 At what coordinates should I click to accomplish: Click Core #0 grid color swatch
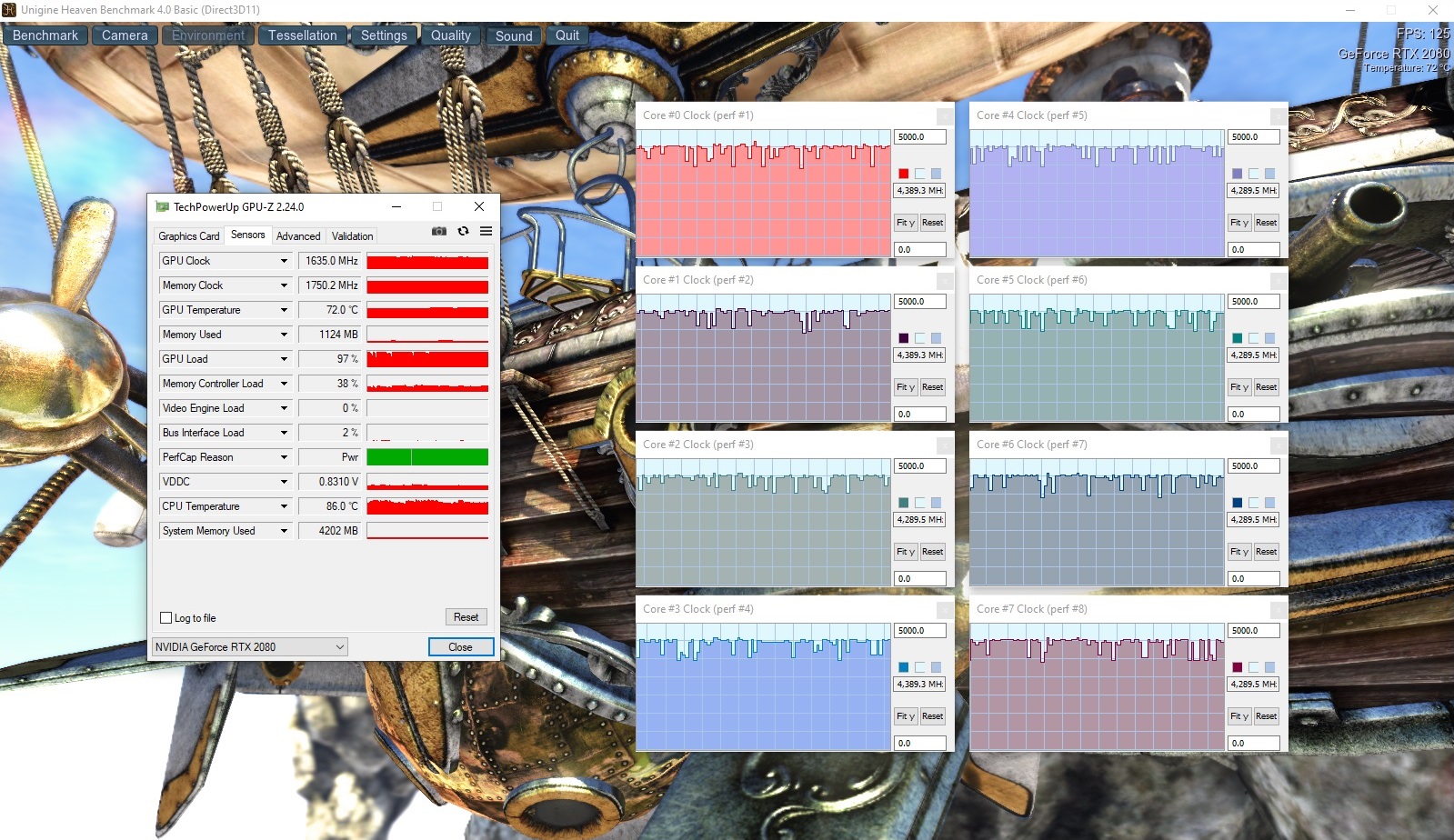(x=936, y=174)
